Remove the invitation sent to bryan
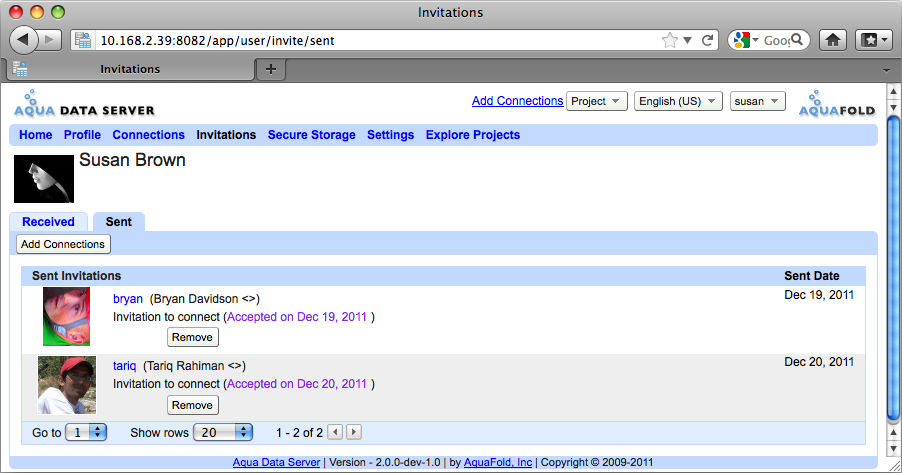The height and width of the screenshot is (473, 902). (x=193, y=337)
